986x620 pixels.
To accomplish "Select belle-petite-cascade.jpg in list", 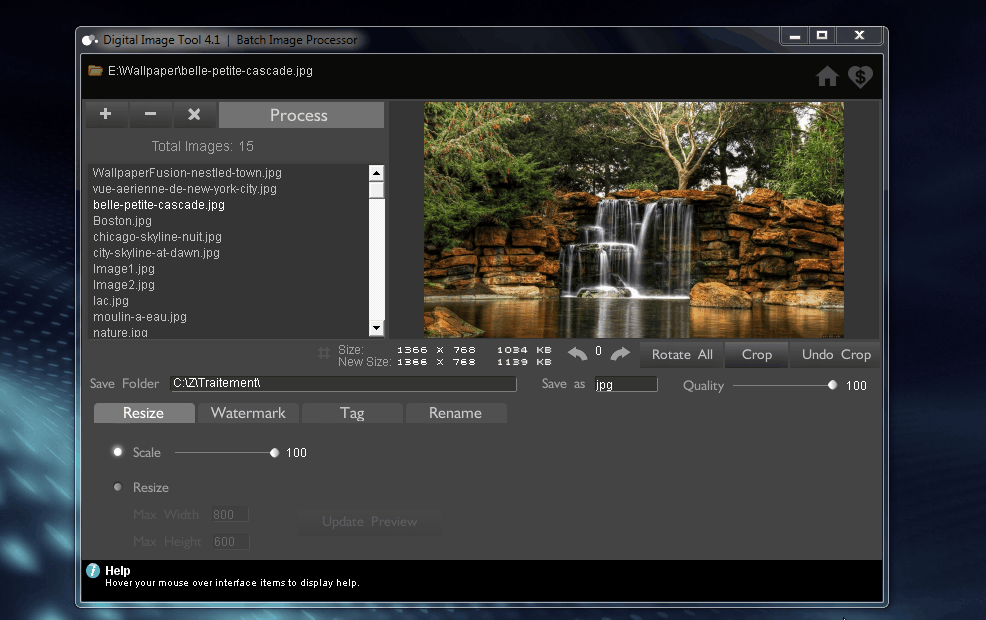I will point(158,205).
